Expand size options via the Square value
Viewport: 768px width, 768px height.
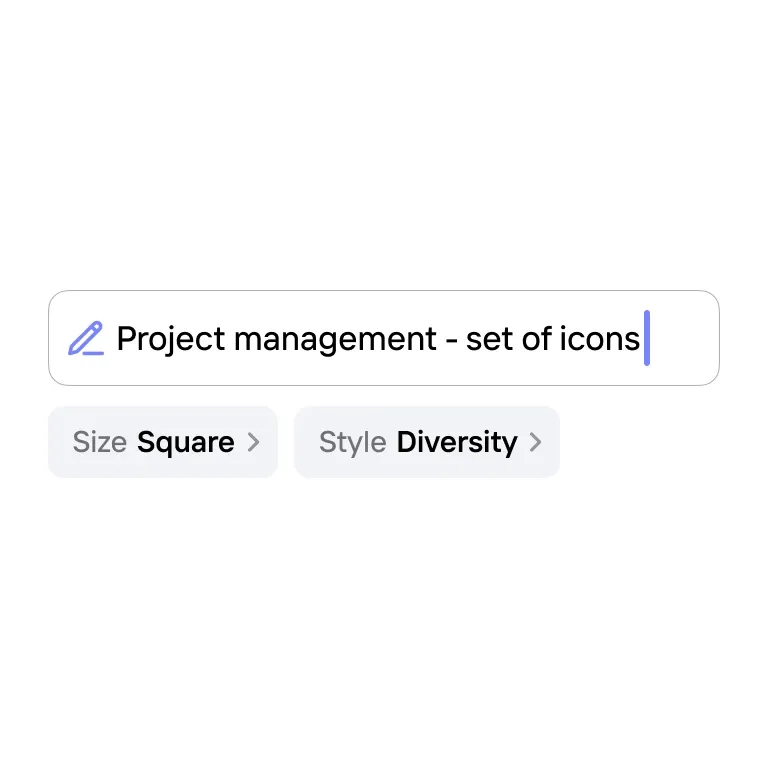[x=186, y=443]
